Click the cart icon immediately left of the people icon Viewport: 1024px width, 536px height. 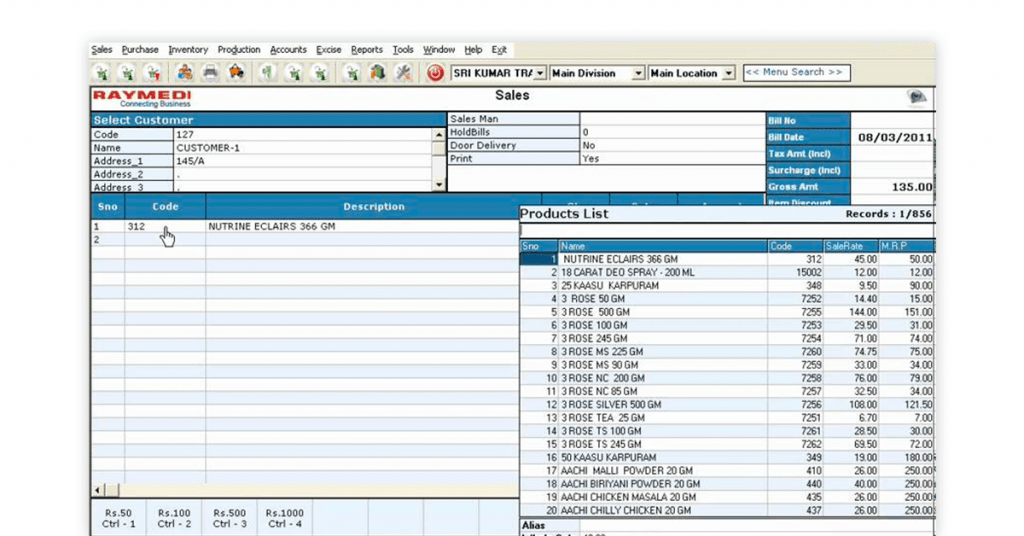[x=153, y=72]
